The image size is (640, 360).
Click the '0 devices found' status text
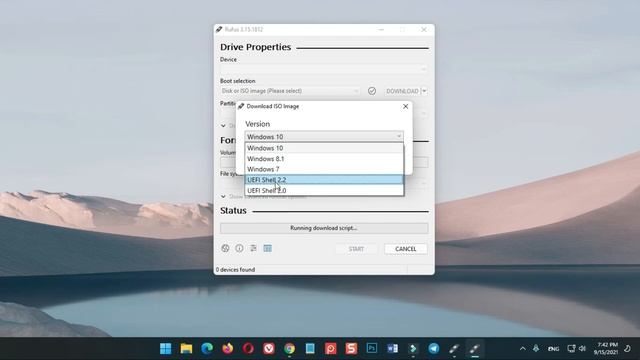(x=236, y=270)
